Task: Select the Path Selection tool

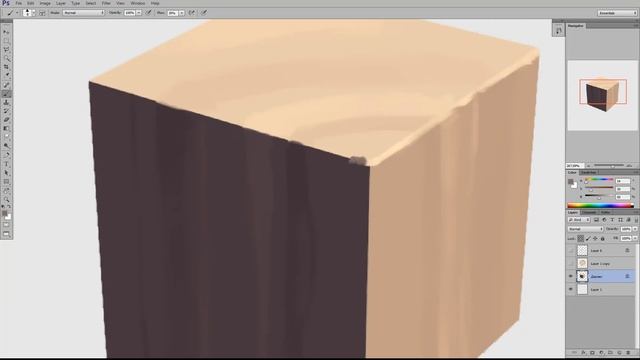Action: click(6, 173)
